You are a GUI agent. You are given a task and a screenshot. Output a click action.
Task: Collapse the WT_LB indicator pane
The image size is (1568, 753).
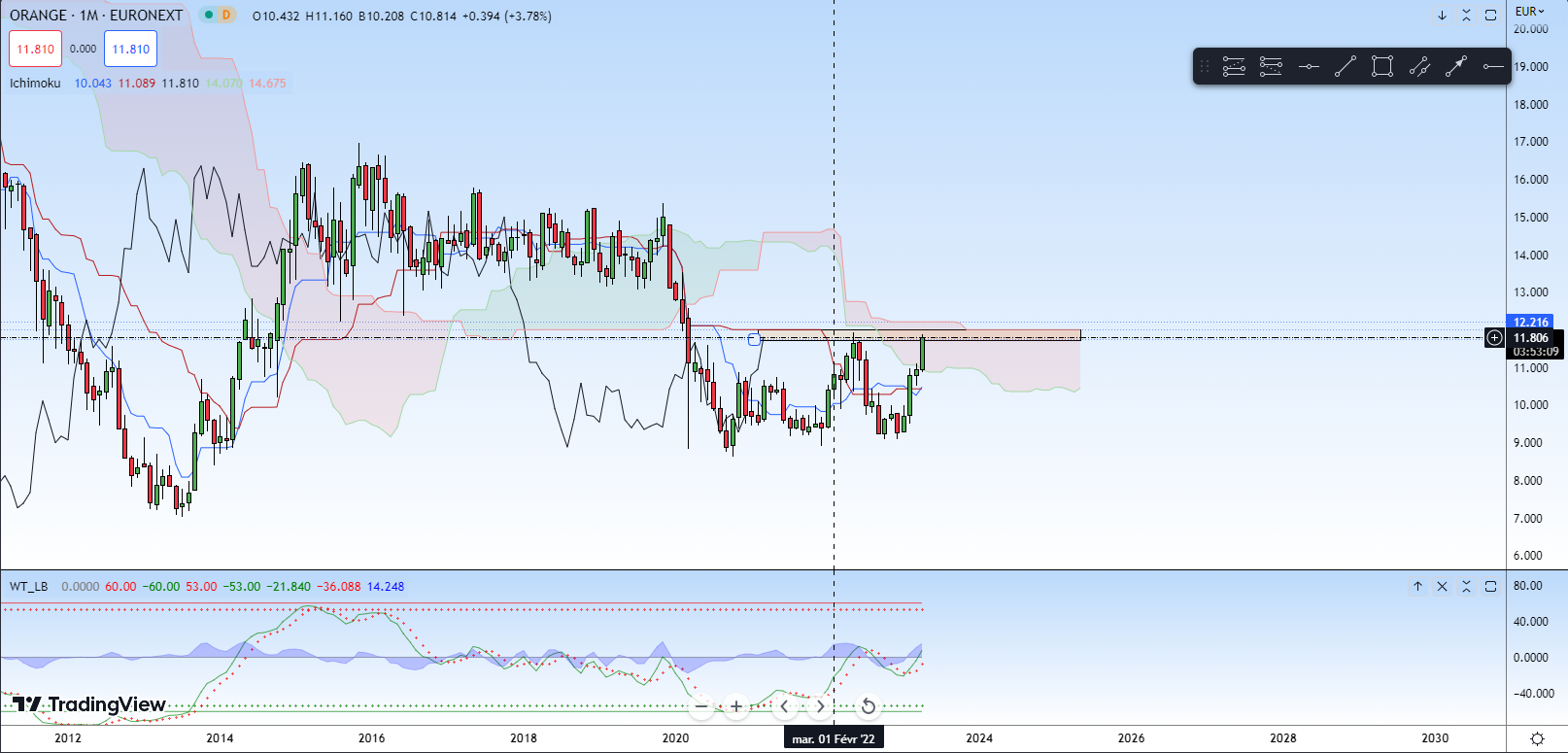pyautogui.click(x=1466, y=586)
